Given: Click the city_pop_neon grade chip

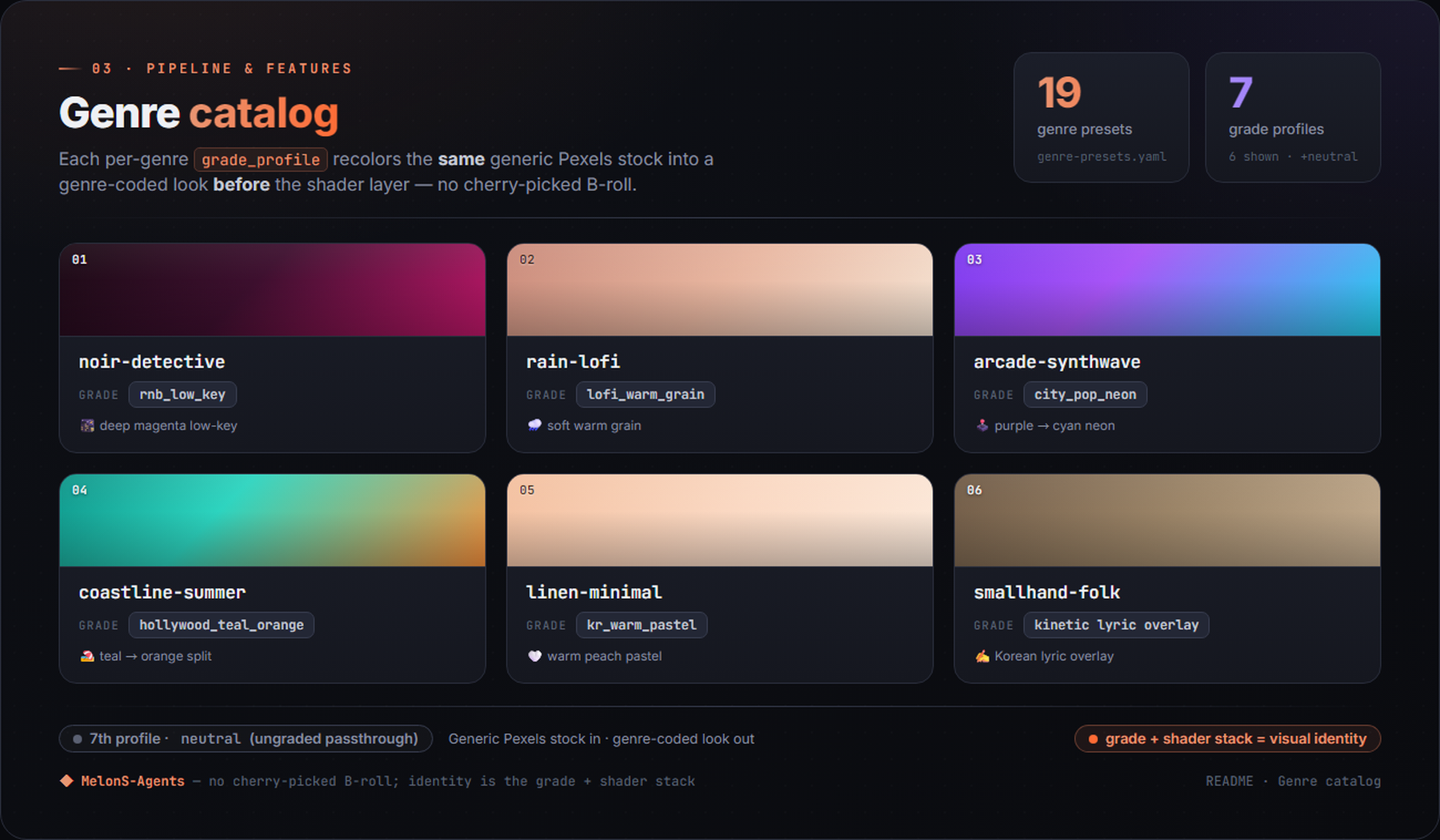Looking at the screenshot, I should [1085, 394].
